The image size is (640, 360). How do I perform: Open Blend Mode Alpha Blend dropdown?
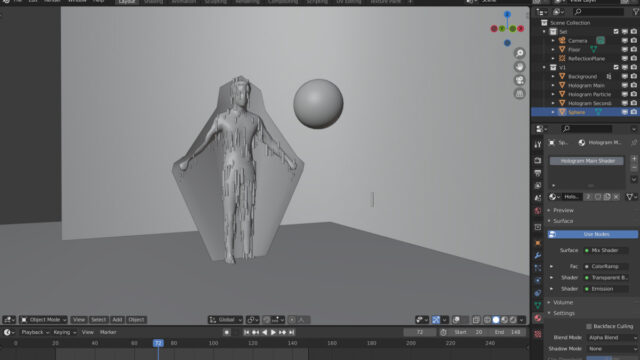(x=611, y=338)
